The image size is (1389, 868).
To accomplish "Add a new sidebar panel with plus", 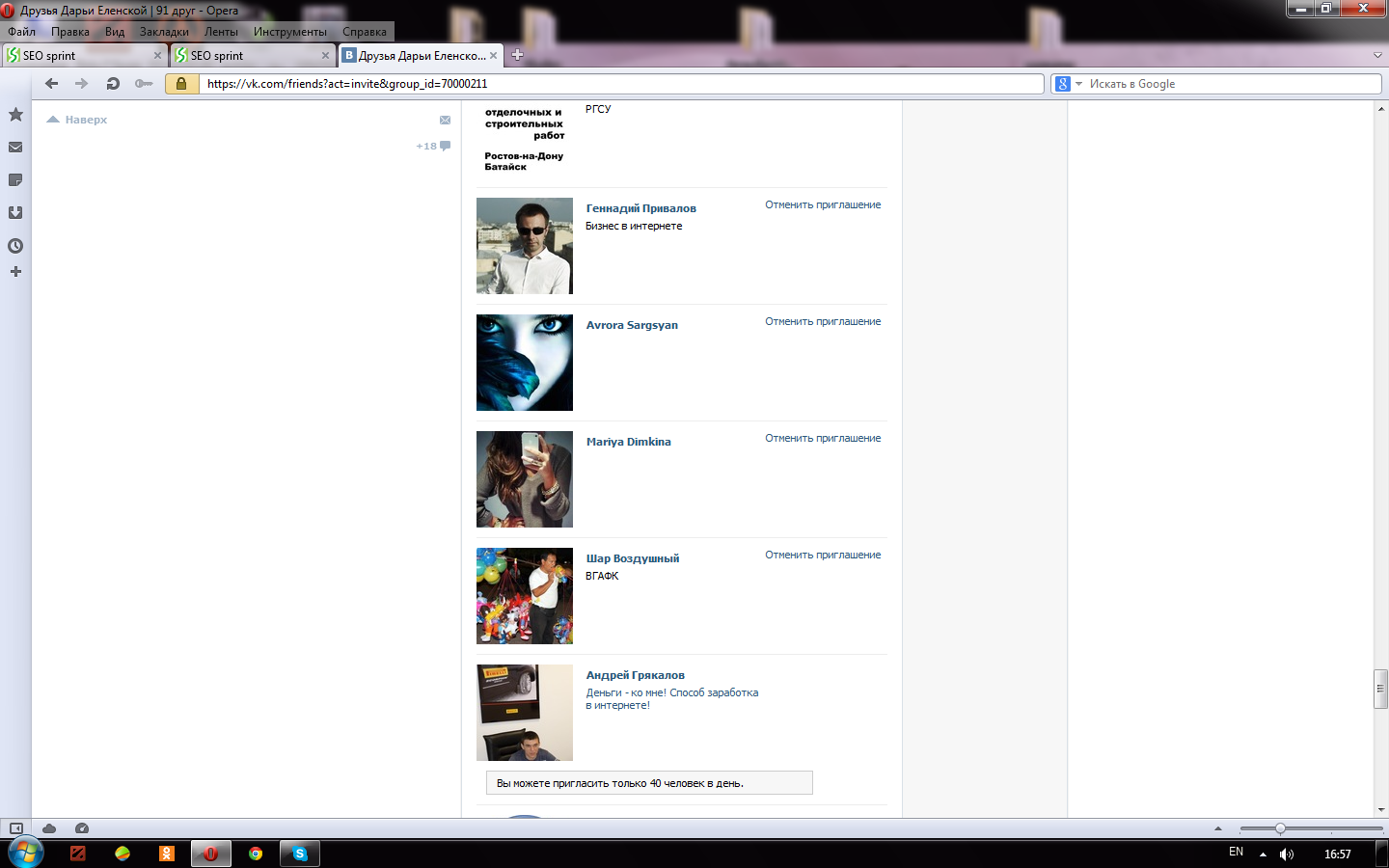I will [15, 272].
